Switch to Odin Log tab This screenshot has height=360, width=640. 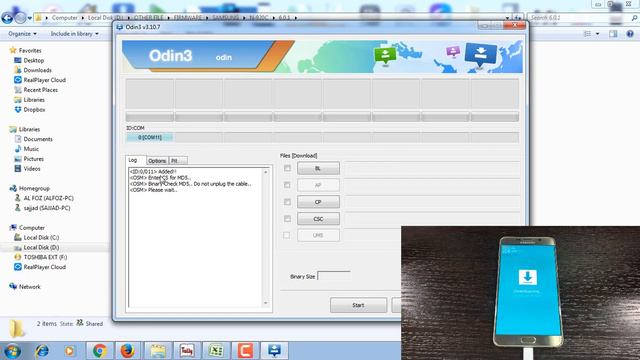tap(133, 160)
